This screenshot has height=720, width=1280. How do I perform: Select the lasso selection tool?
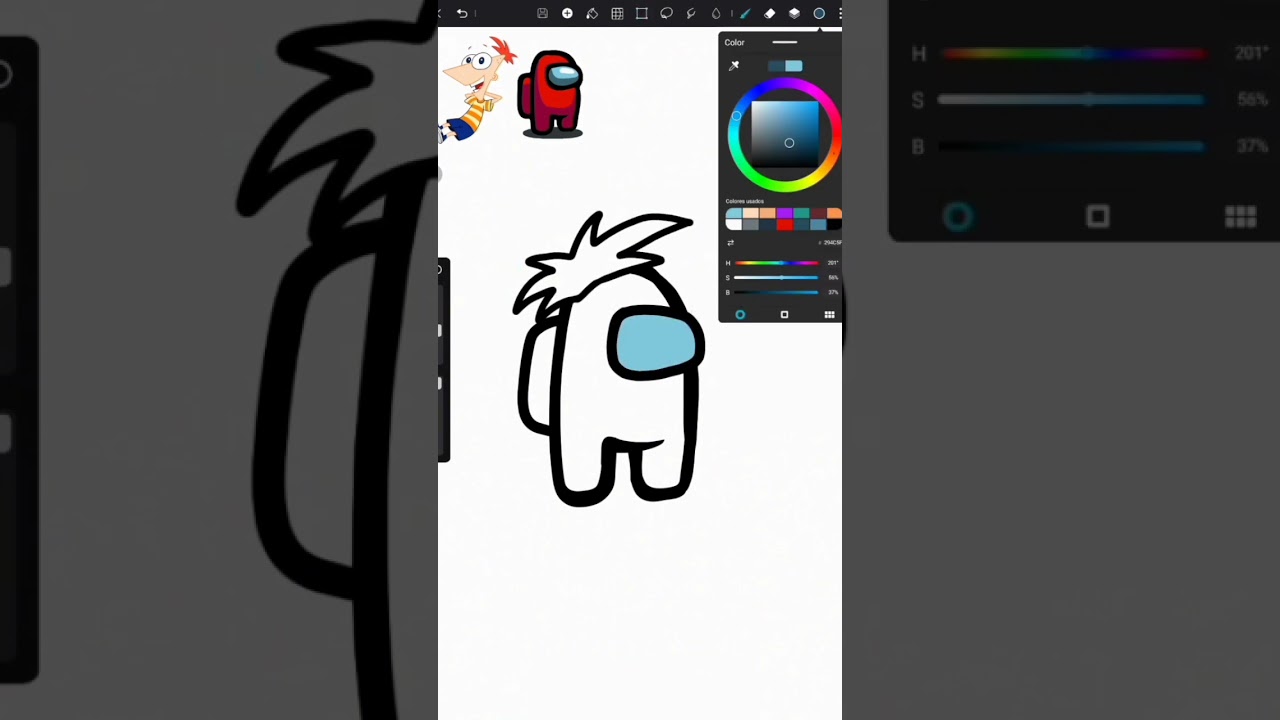666,13
